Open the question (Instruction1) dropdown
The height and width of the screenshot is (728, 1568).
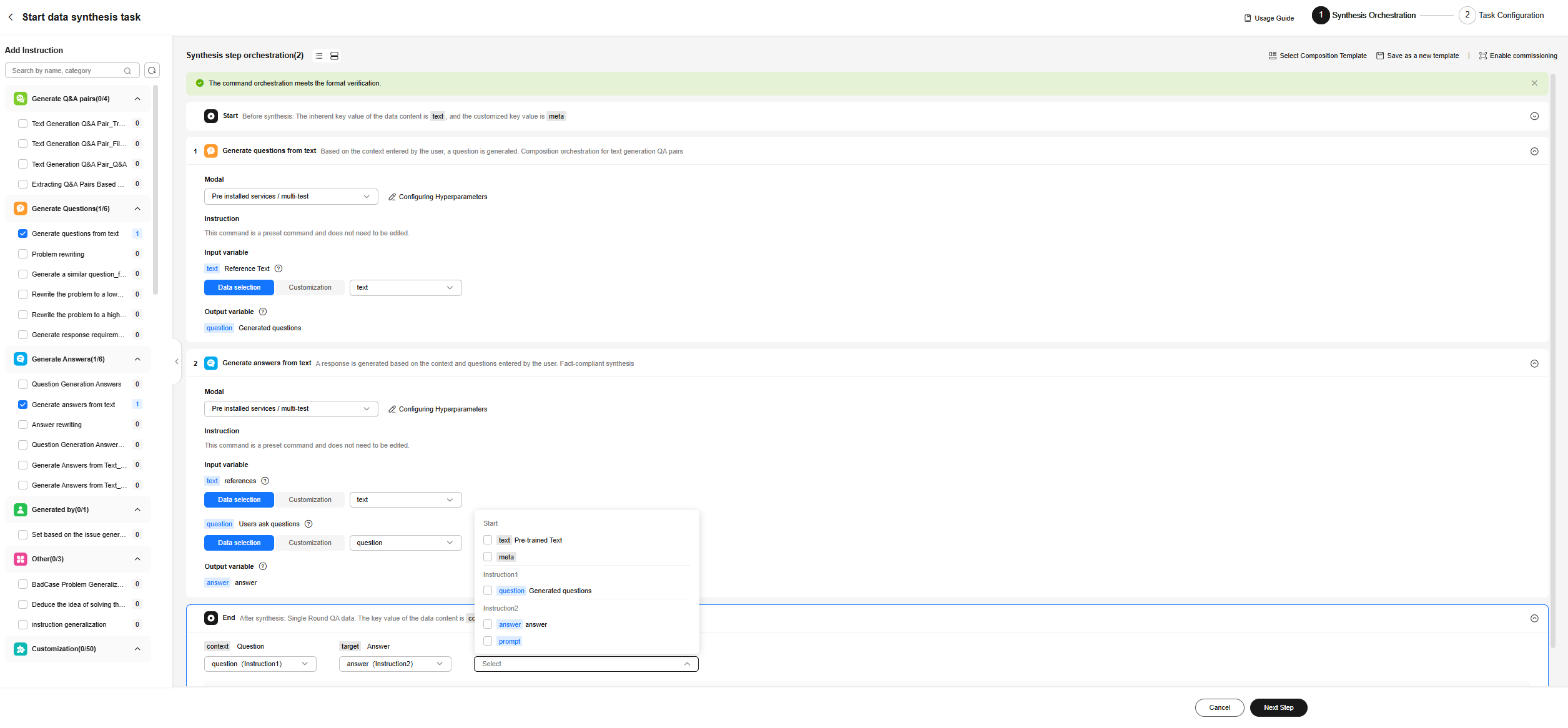coord(260,664)
